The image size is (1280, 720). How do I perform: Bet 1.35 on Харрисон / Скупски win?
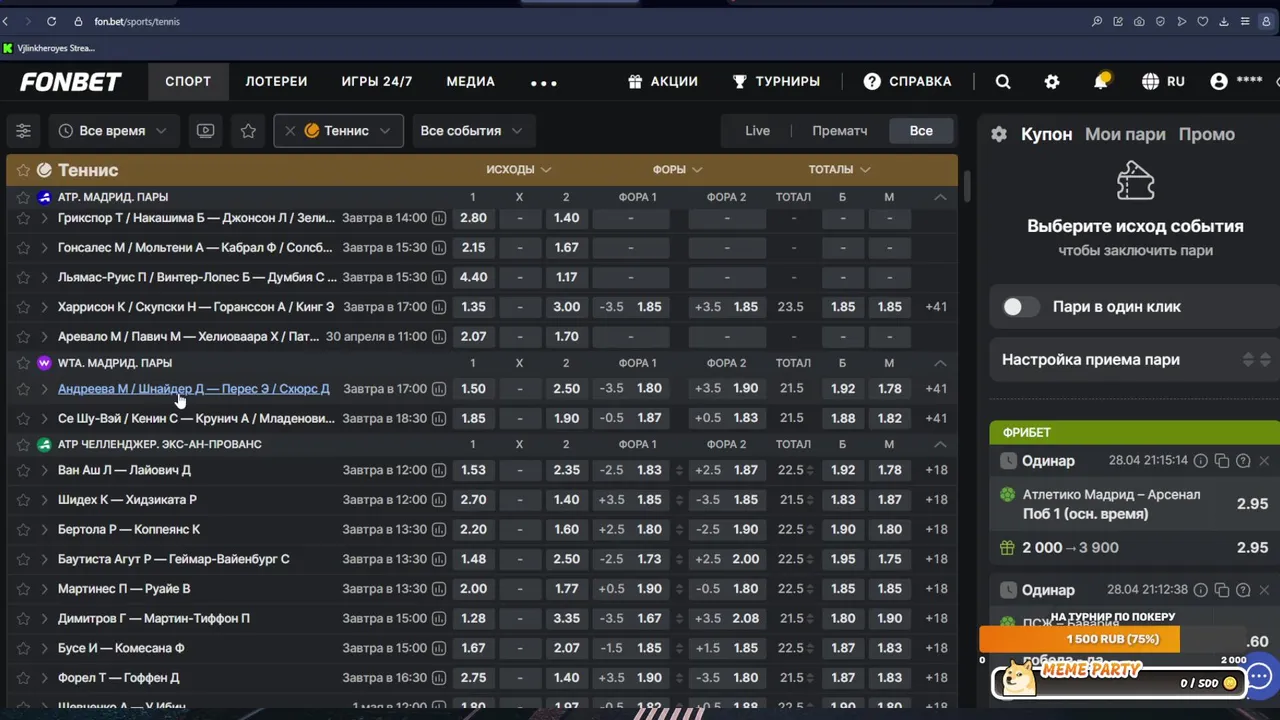coord(473,307)
